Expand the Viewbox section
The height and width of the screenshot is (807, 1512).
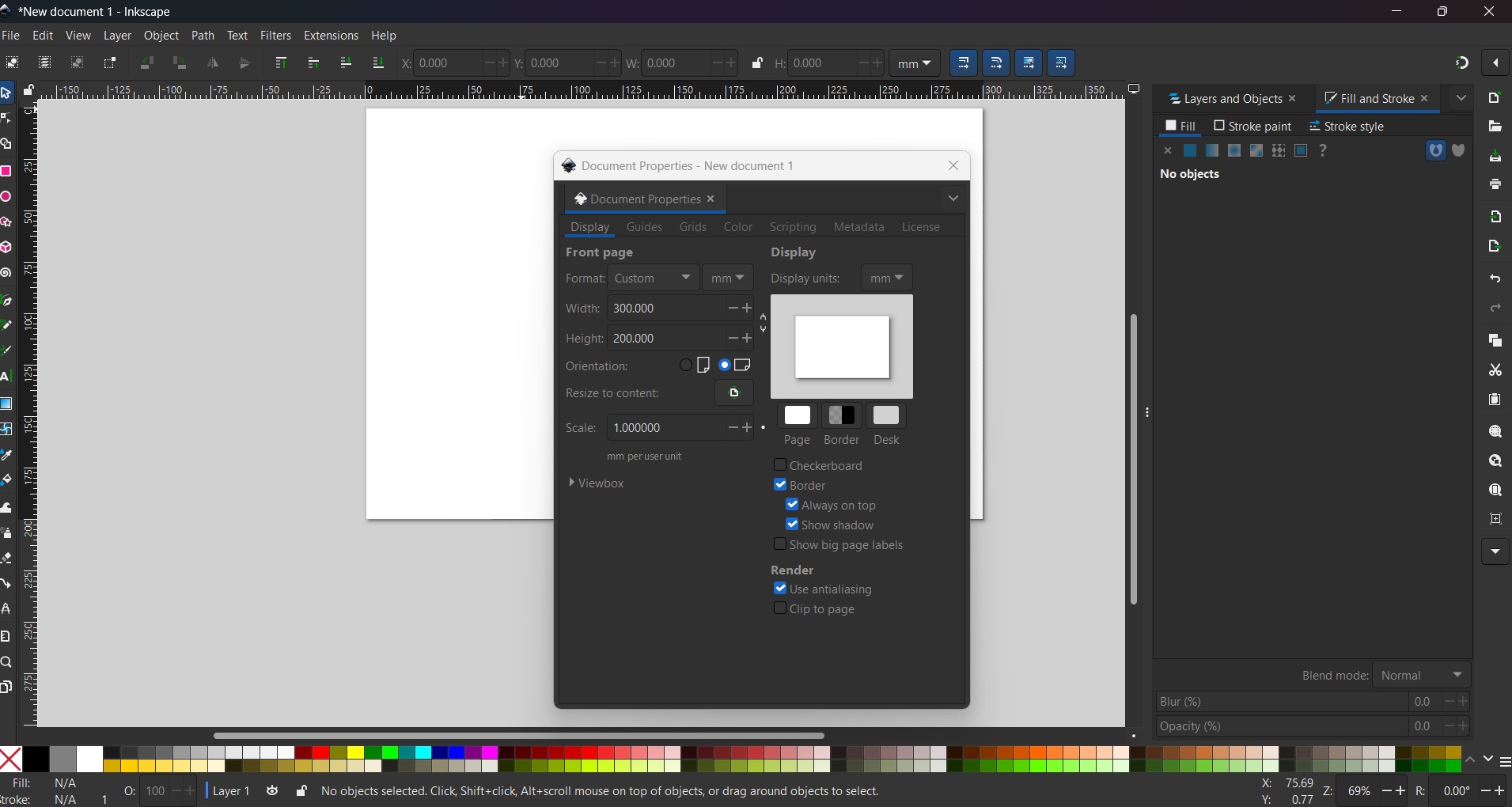597,483
